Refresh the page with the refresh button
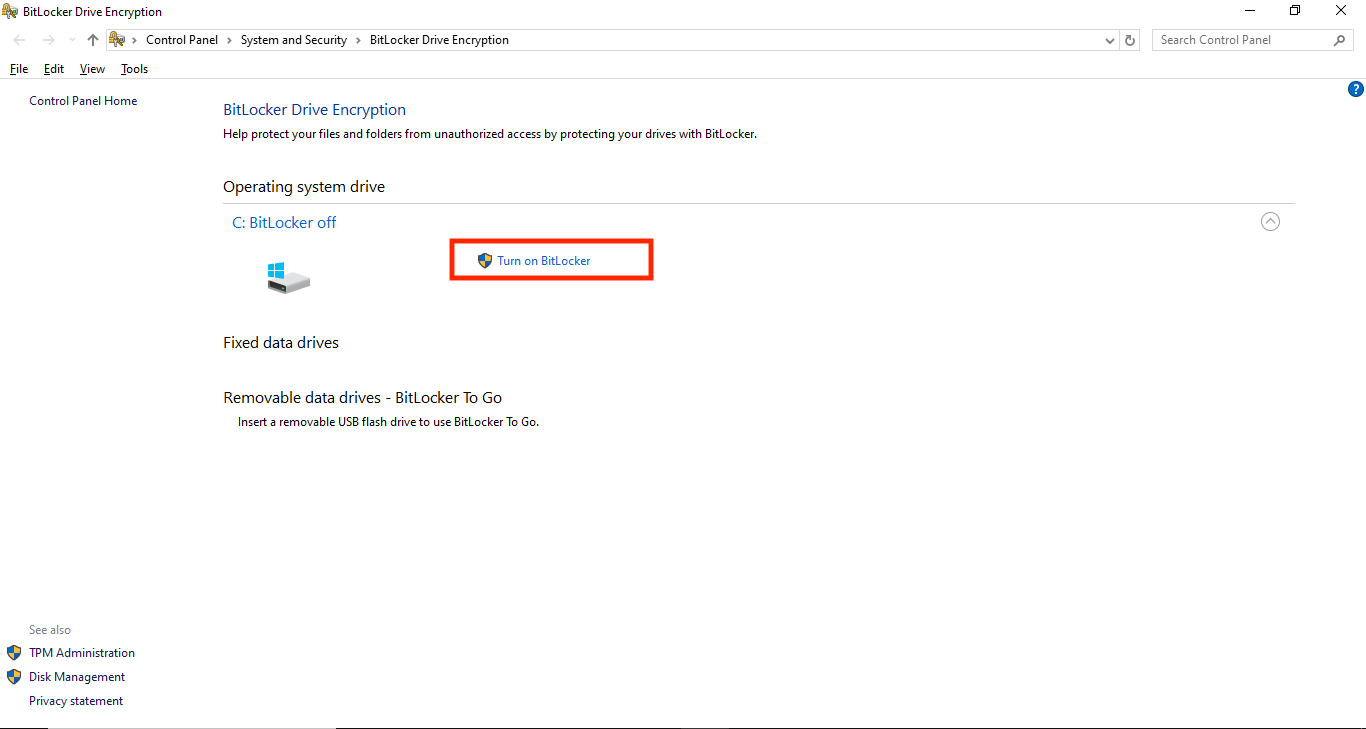This screenshot has width=1366, height=729. (x=1130, y=40)
